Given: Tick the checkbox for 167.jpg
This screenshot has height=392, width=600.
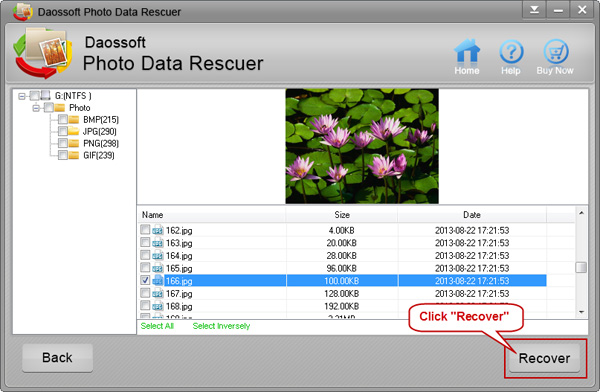Looking at the screenshot, I should 145,292.
